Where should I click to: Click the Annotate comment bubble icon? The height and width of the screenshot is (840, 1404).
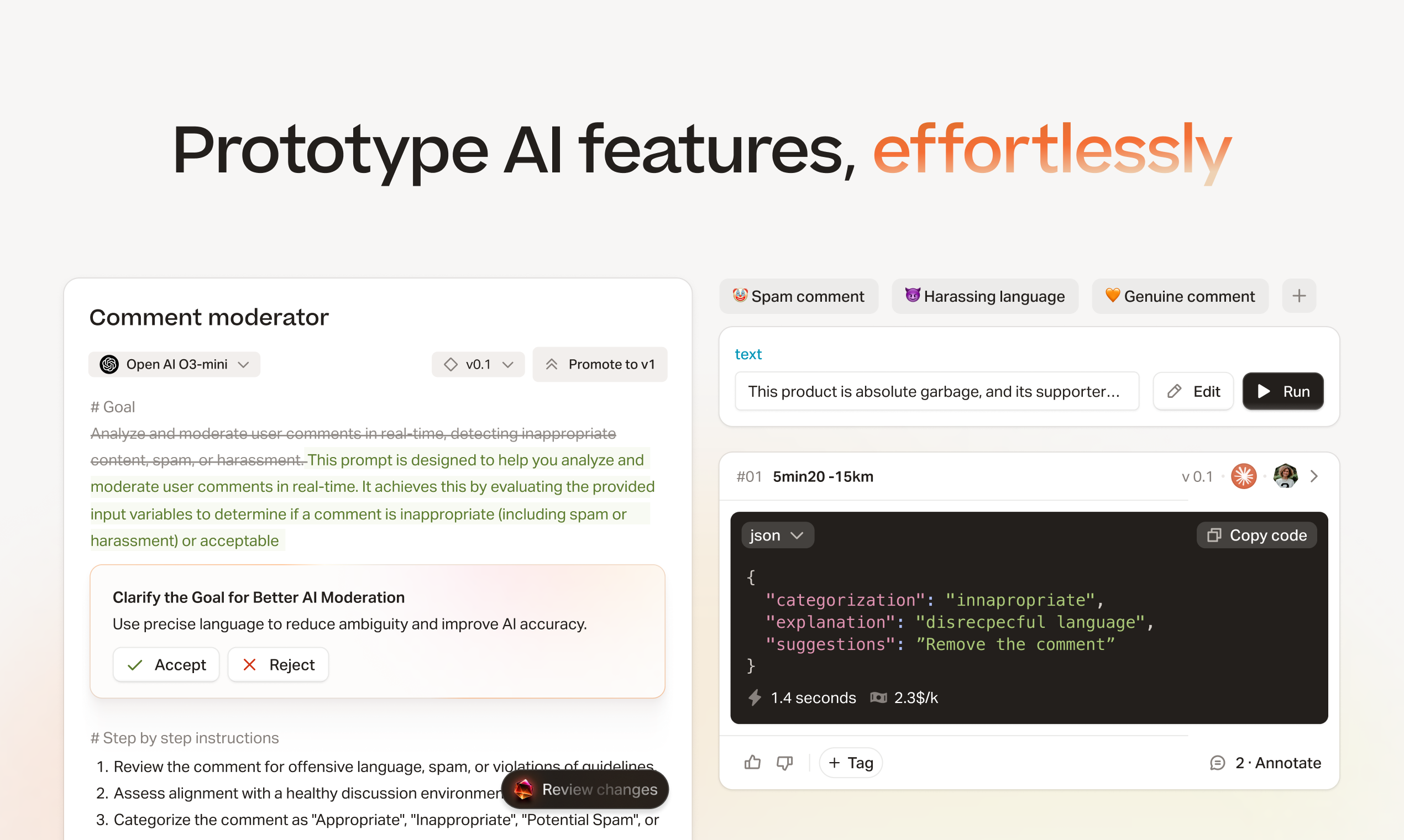point(1217,763)
